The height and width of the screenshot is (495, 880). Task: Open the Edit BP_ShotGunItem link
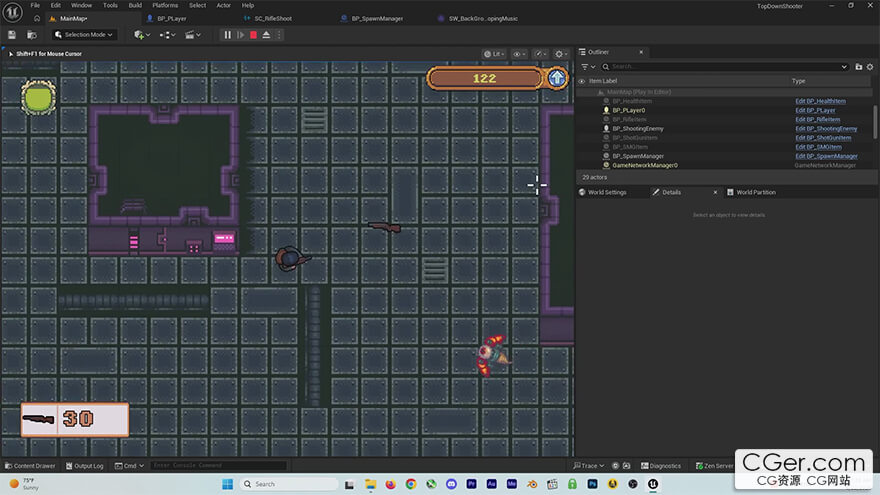point(823,138)
